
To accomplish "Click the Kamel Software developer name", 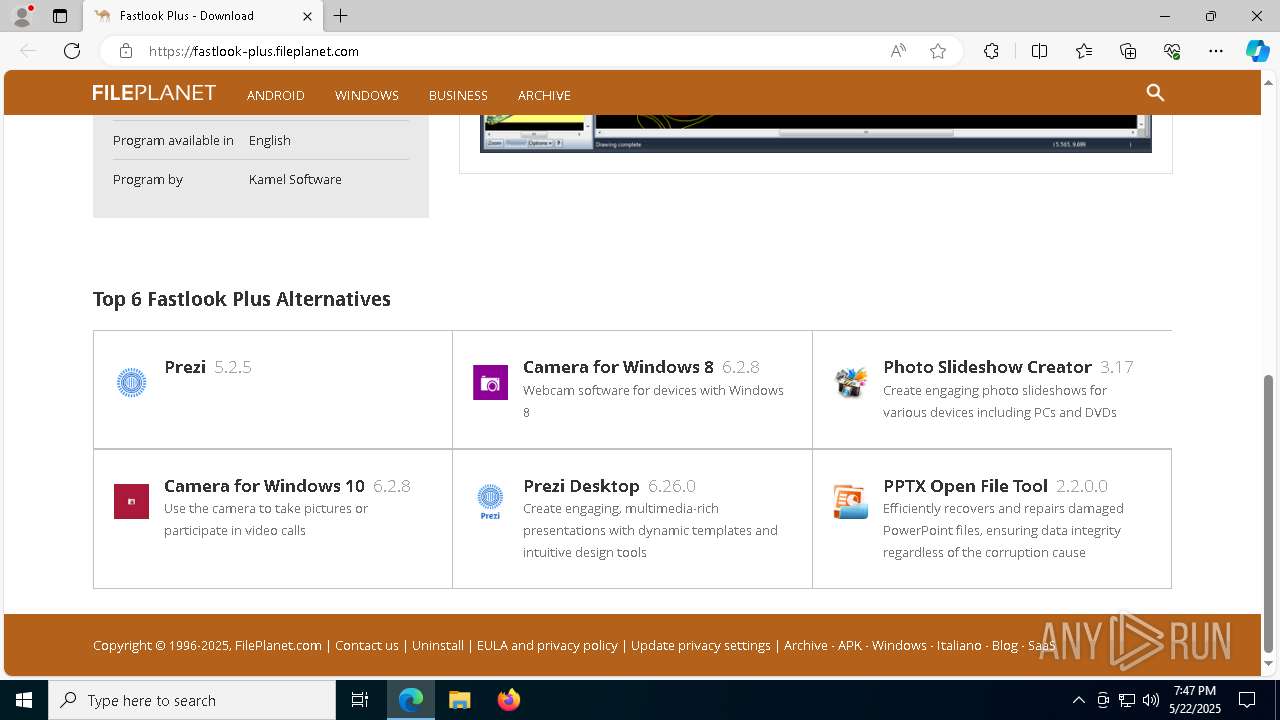I will point(295,180).
